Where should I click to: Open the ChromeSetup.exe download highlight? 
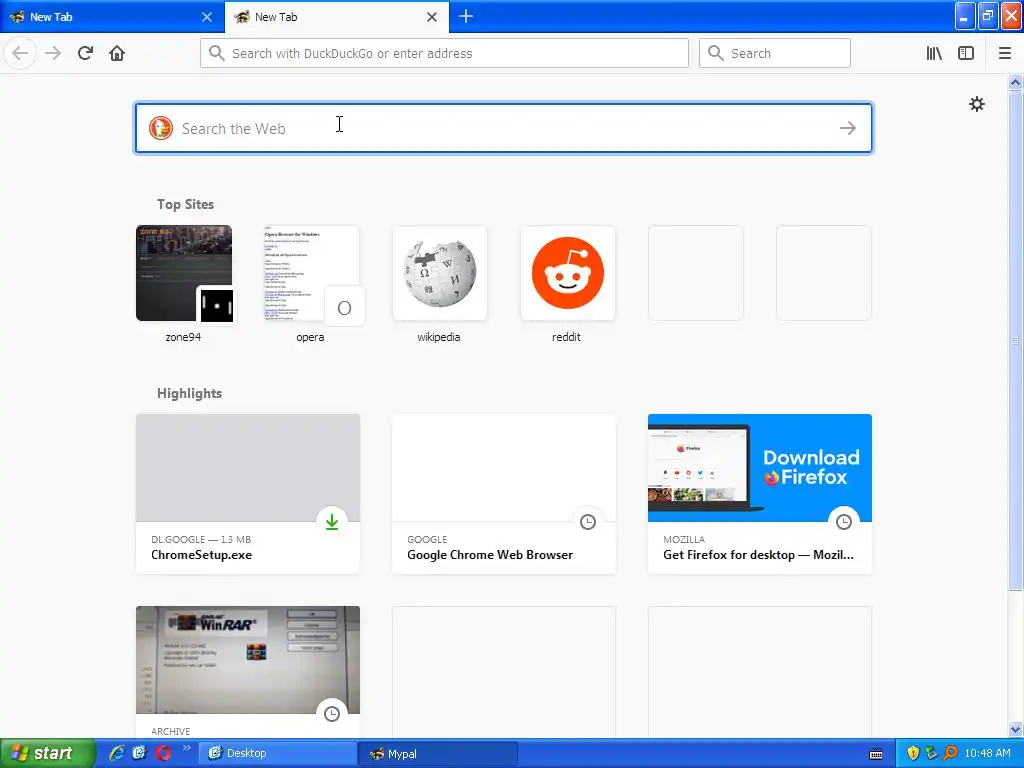tap(248, 494)
